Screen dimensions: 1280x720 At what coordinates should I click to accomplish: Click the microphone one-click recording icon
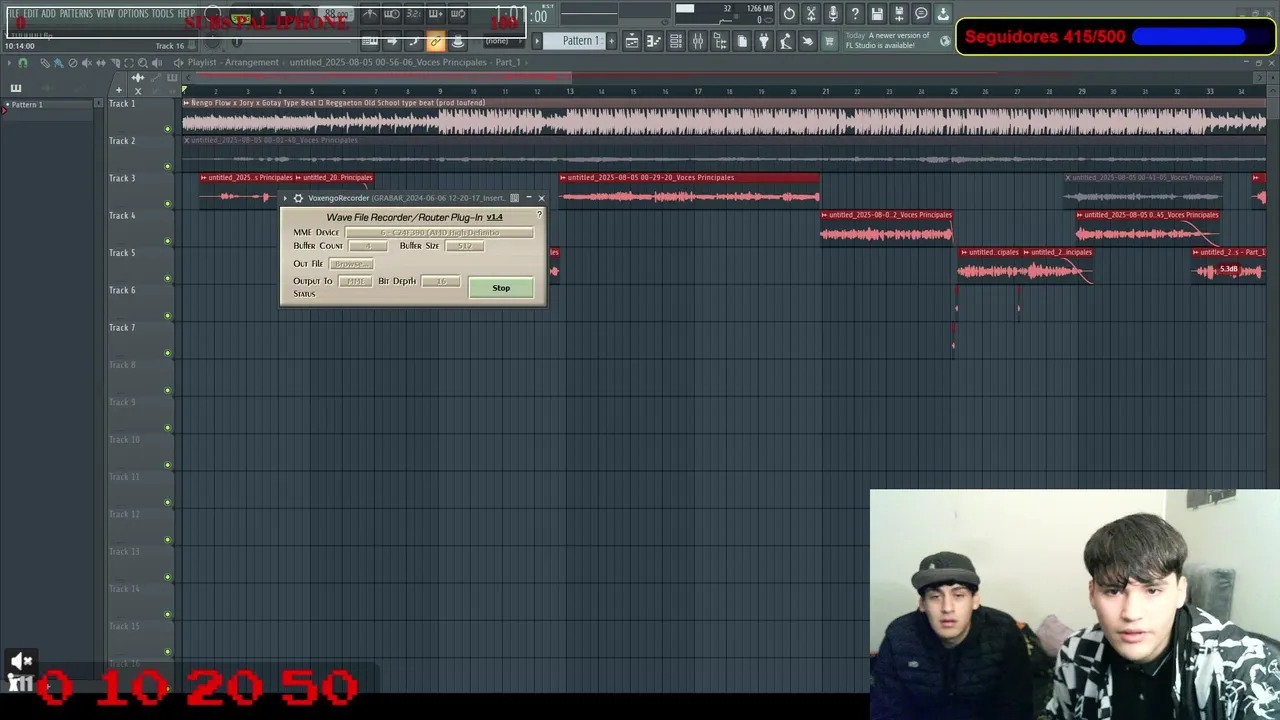(833, 14)
